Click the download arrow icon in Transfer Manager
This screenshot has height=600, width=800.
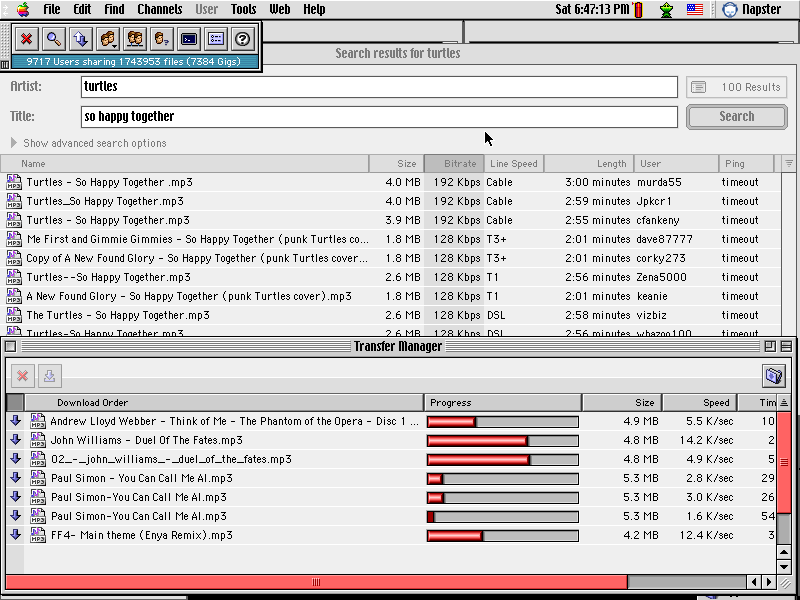click(50, 376)
